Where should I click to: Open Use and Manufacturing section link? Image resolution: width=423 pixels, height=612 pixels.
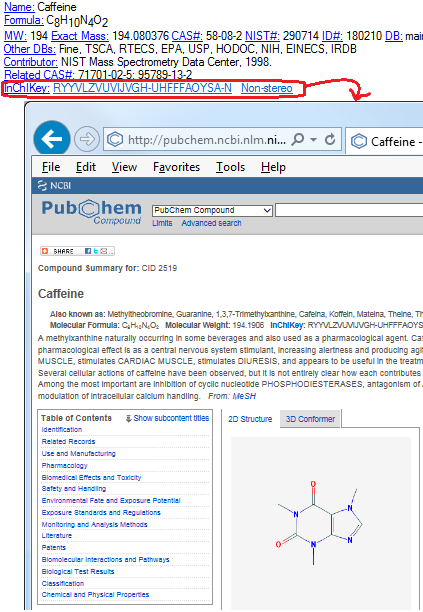[x=78, y=454]
